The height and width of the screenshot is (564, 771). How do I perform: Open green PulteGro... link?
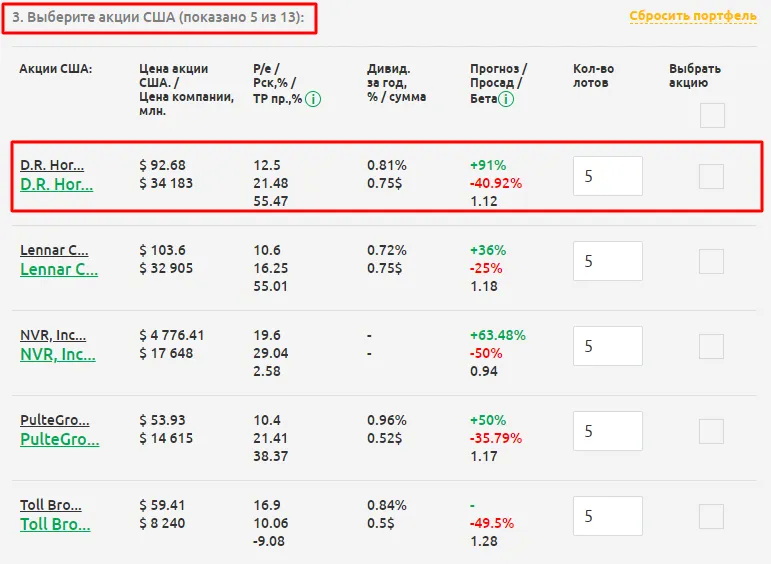pyautogui.click(x=59, y=440)
